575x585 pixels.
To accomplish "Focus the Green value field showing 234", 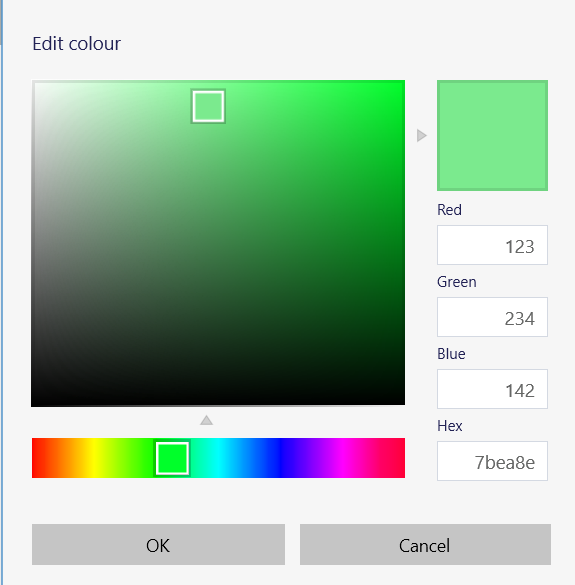I will [x=492, y=317].
